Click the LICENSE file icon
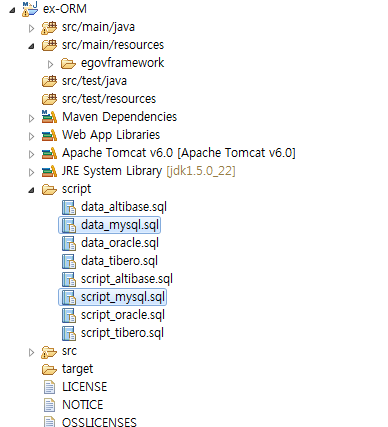The image size is (388, 427). click(49, 387)
